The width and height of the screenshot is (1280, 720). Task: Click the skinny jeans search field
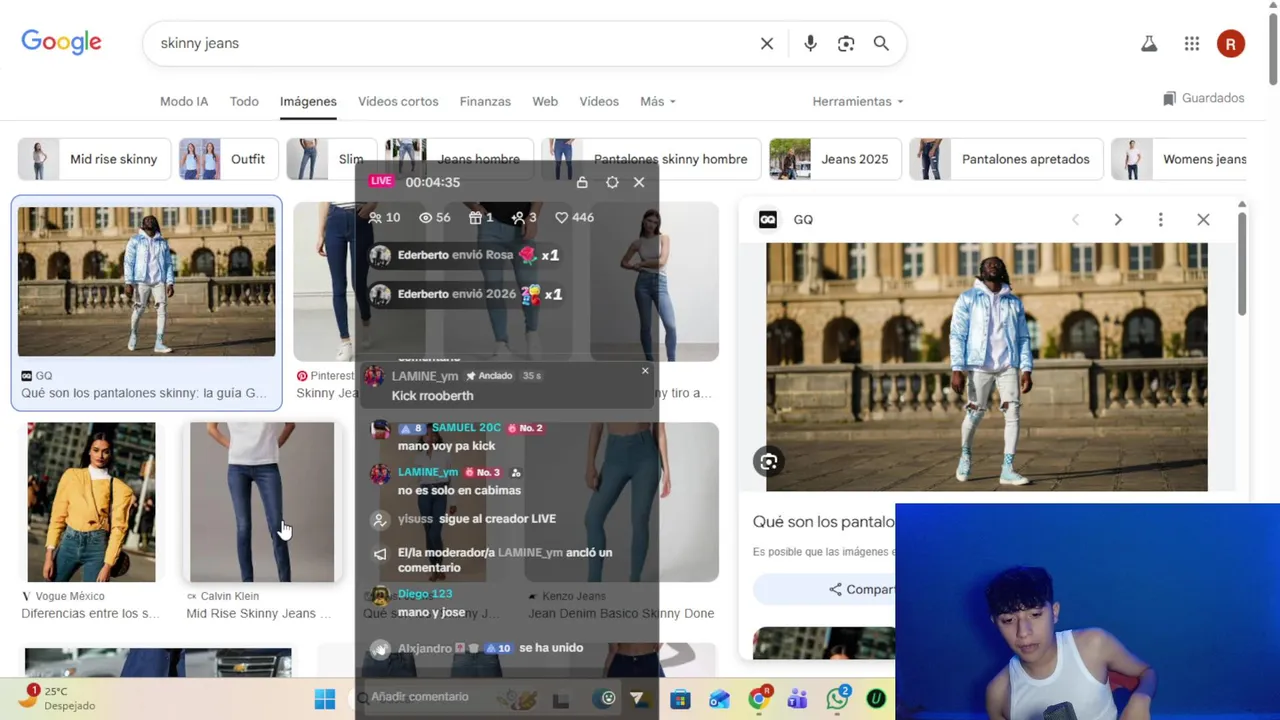pos(450,44)
